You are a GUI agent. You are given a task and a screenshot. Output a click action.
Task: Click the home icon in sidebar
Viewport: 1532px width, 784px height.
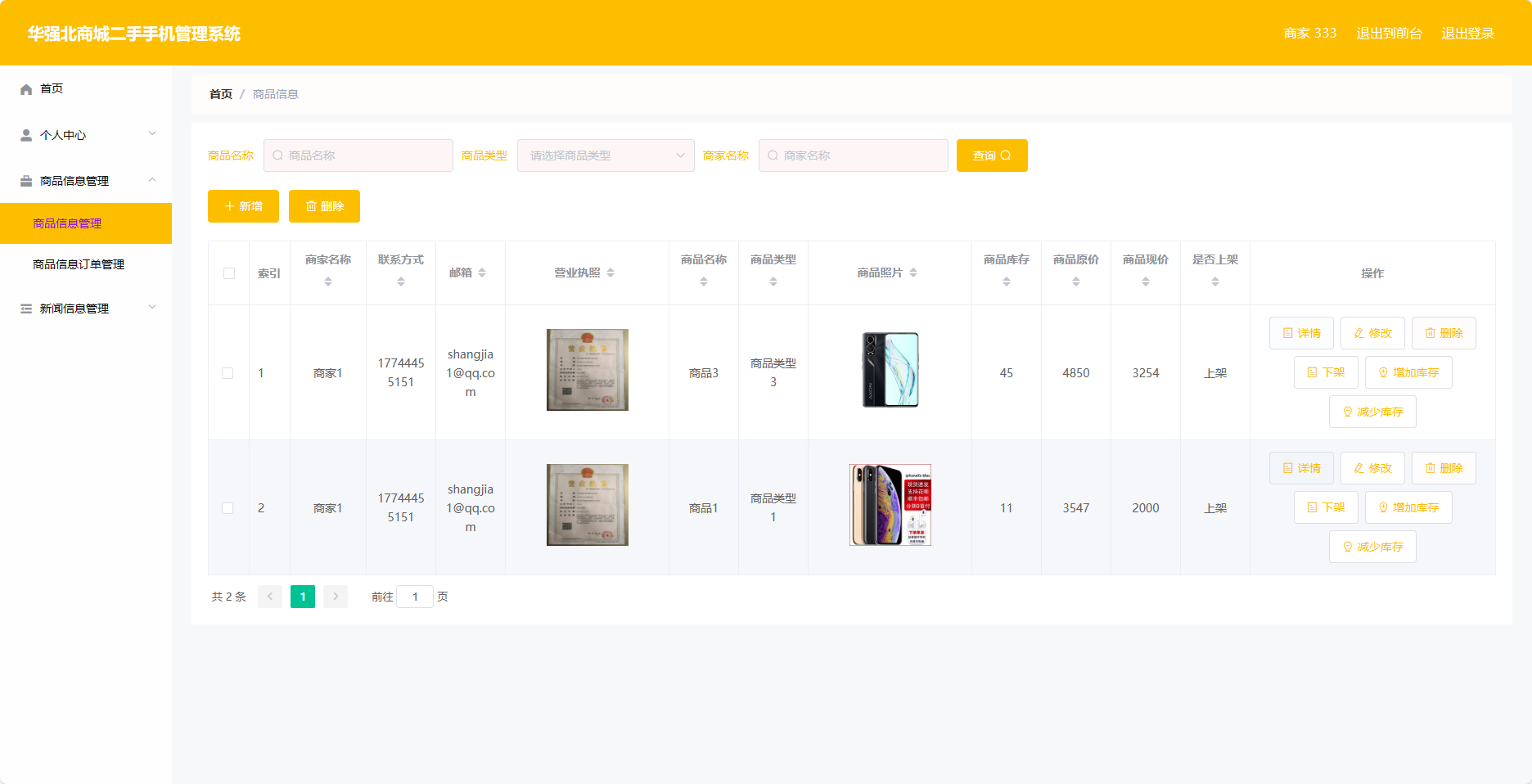click(x=26, y=89)
